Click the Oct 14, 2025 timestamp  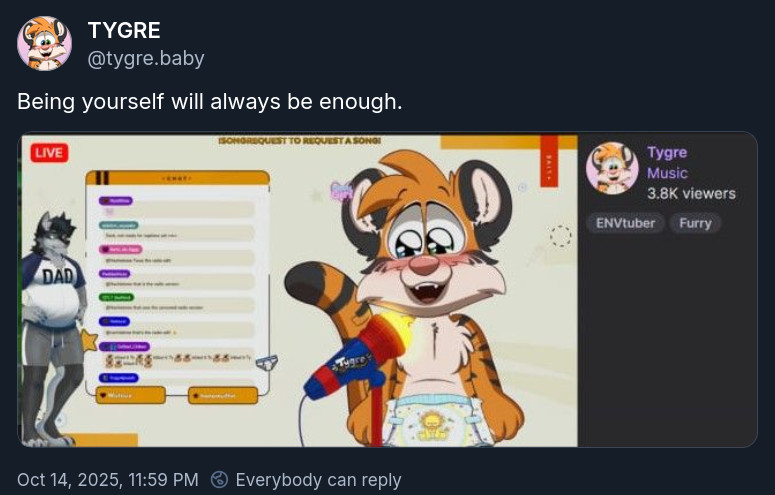(x=108, y=480)
